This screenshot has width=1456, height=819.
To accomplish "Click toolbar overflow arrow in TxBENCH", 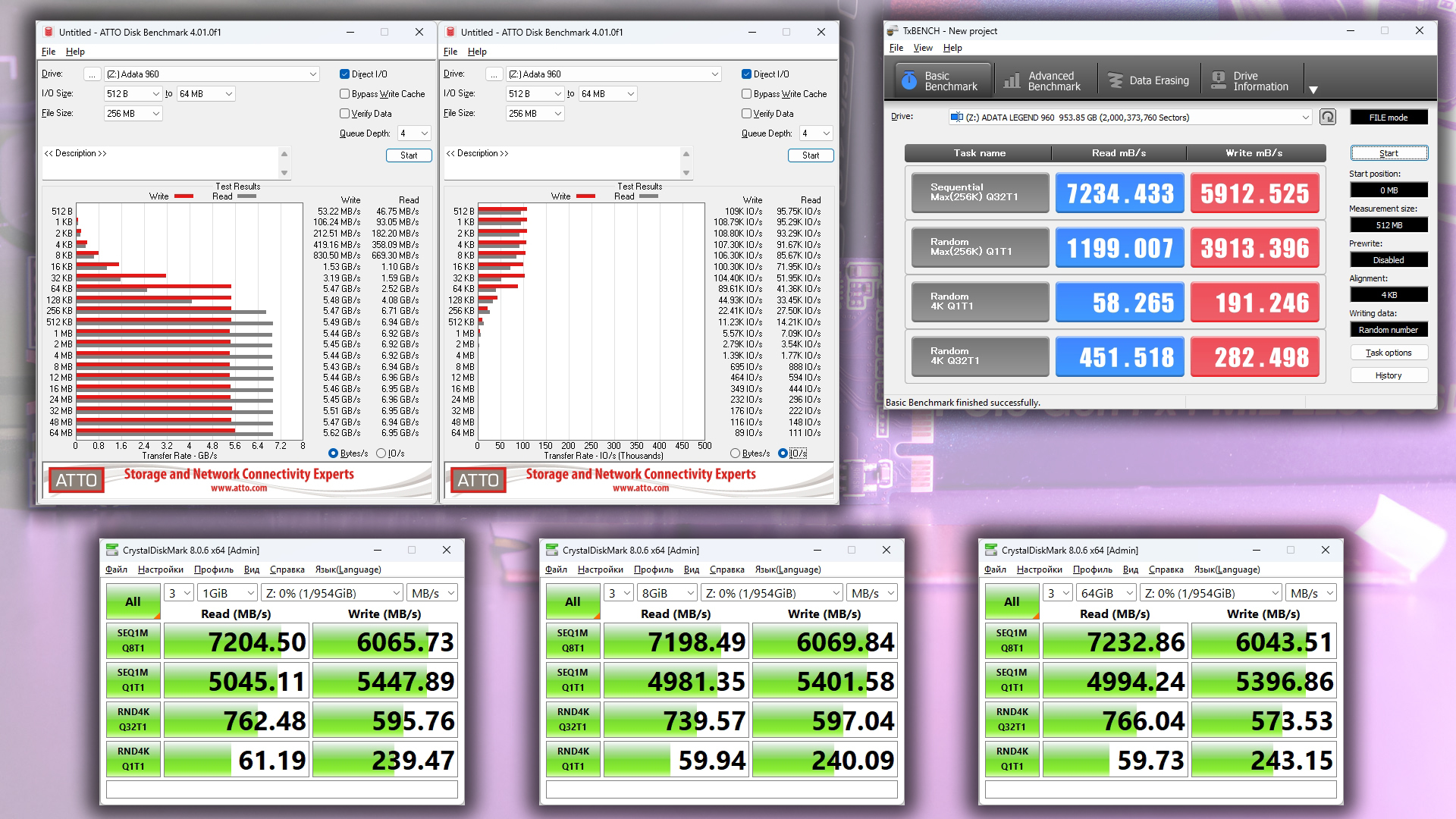I will click(x=1313, y=89).
